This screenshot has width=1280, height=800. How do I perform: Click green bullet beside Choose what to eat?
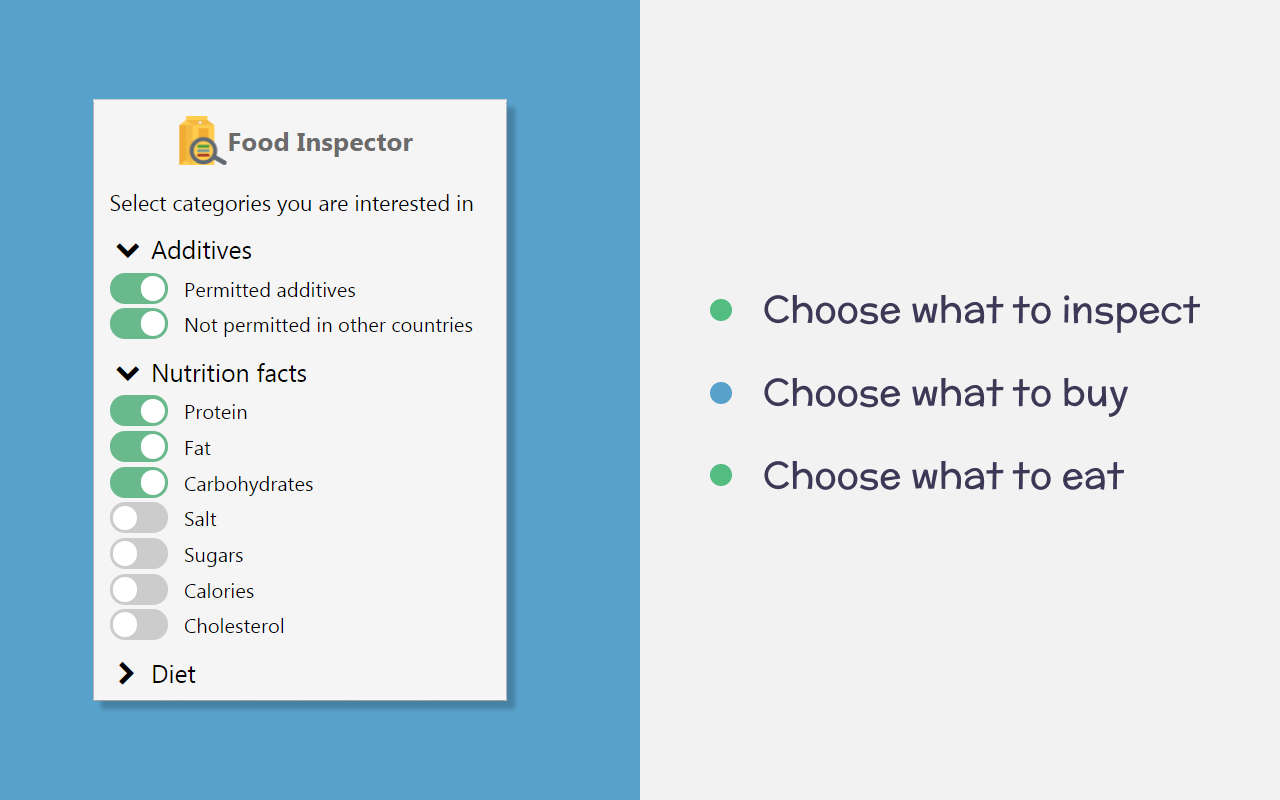coord(721,475)
